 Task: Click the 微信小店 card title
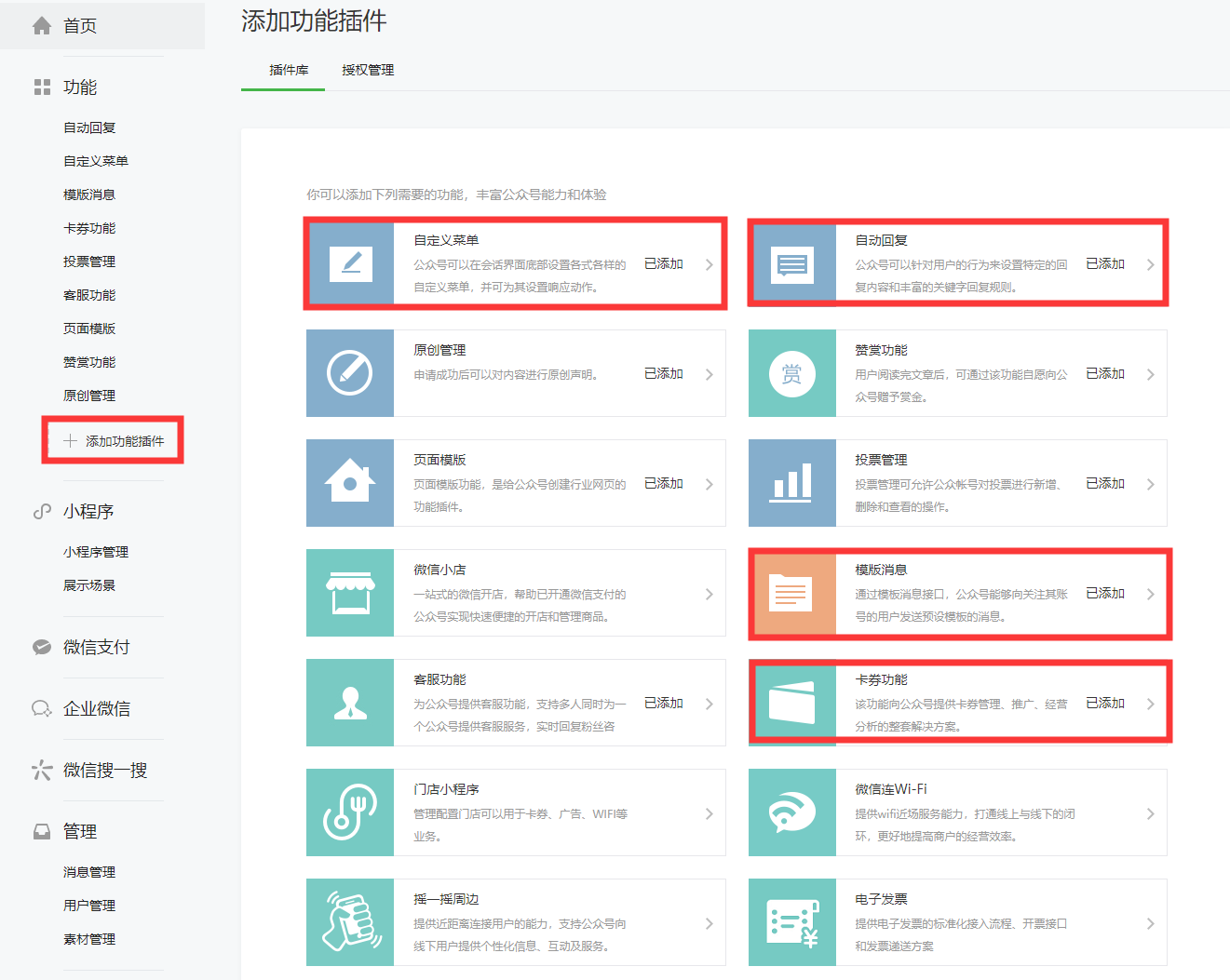click(x=439, y=570)
